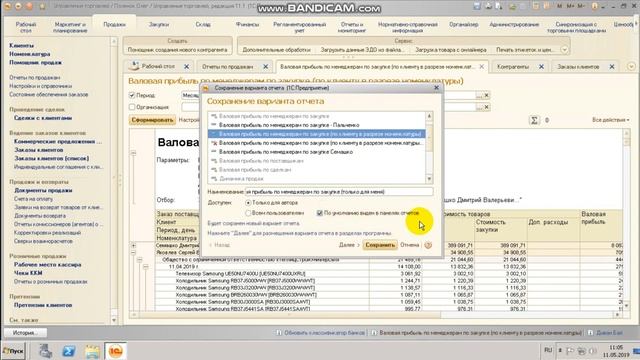Open the Органайзер section
The height and width of the screenshot is (360, 640).
point(464,24)
